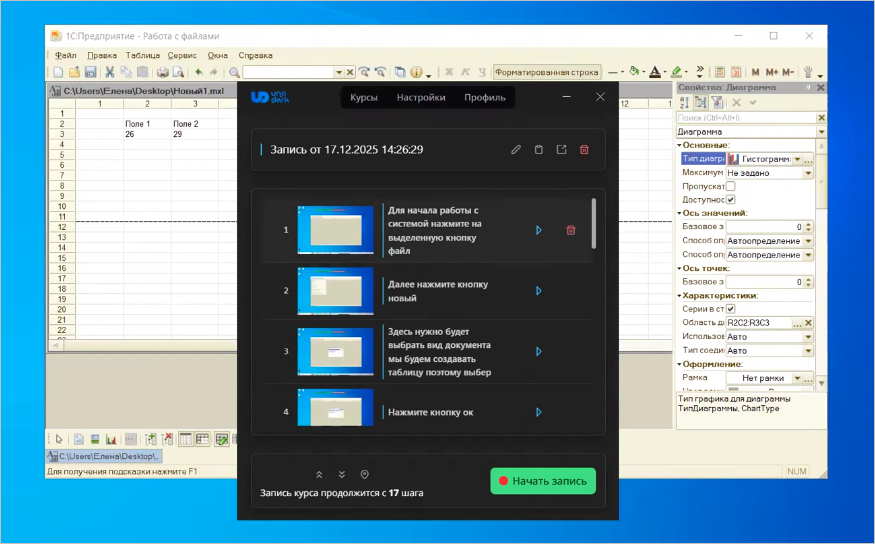Click the font color A icon
This screenshot has height=544, width=875.
point(655,72)
